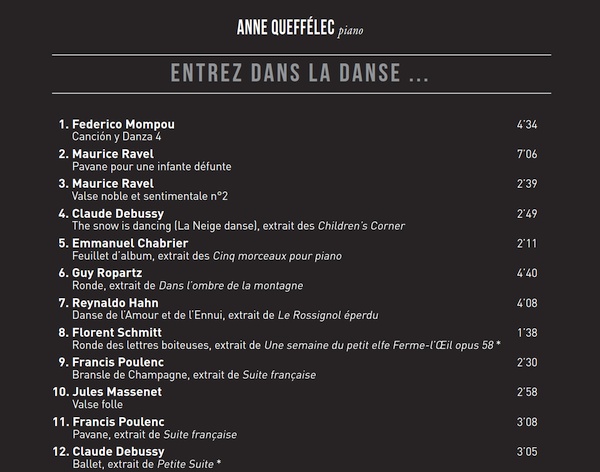Click Feuillet d'album track description
This screenshot has height=472, width=600.
[x=207, y=256]
